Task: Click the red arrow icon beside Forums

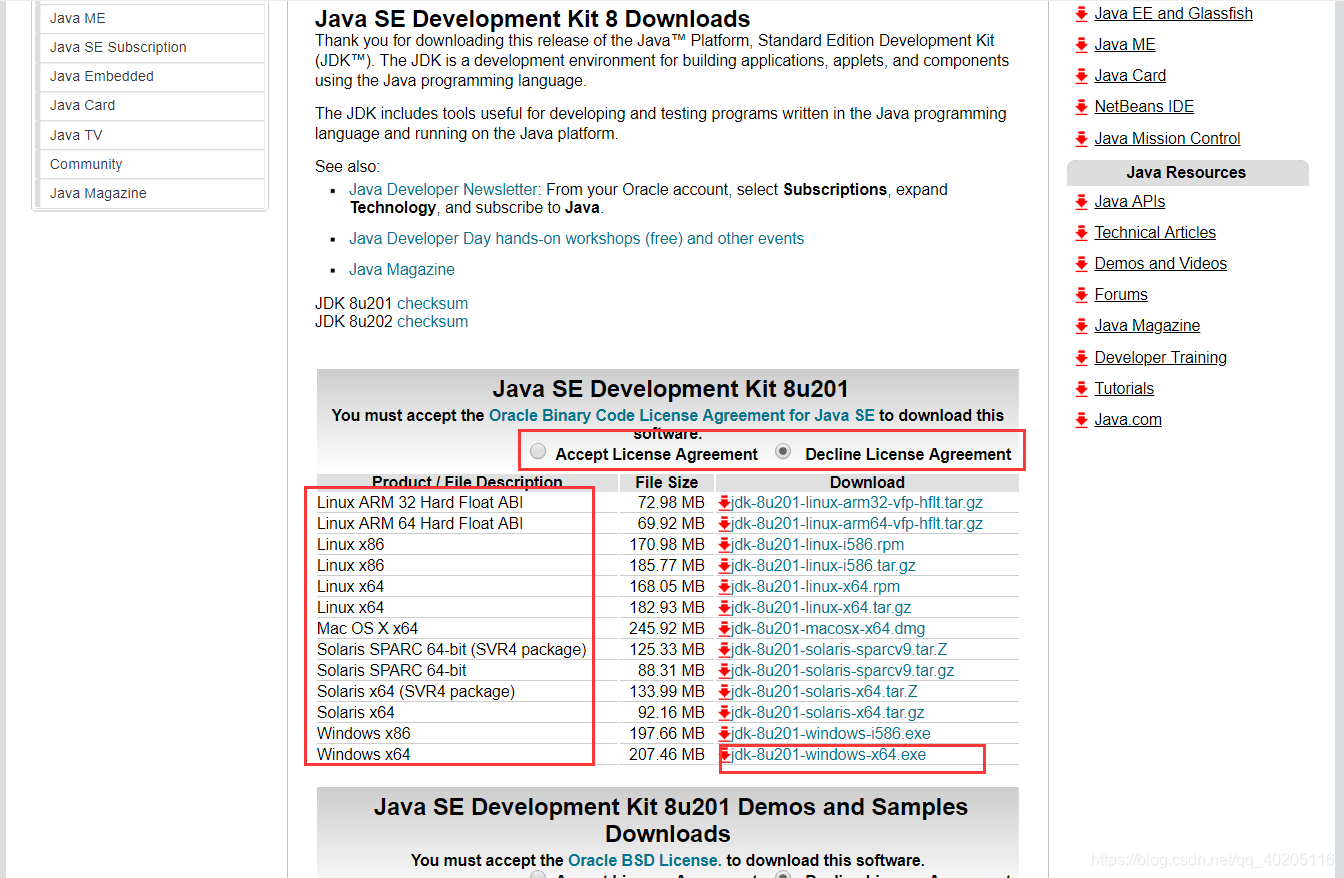Action: point(1081,295)
